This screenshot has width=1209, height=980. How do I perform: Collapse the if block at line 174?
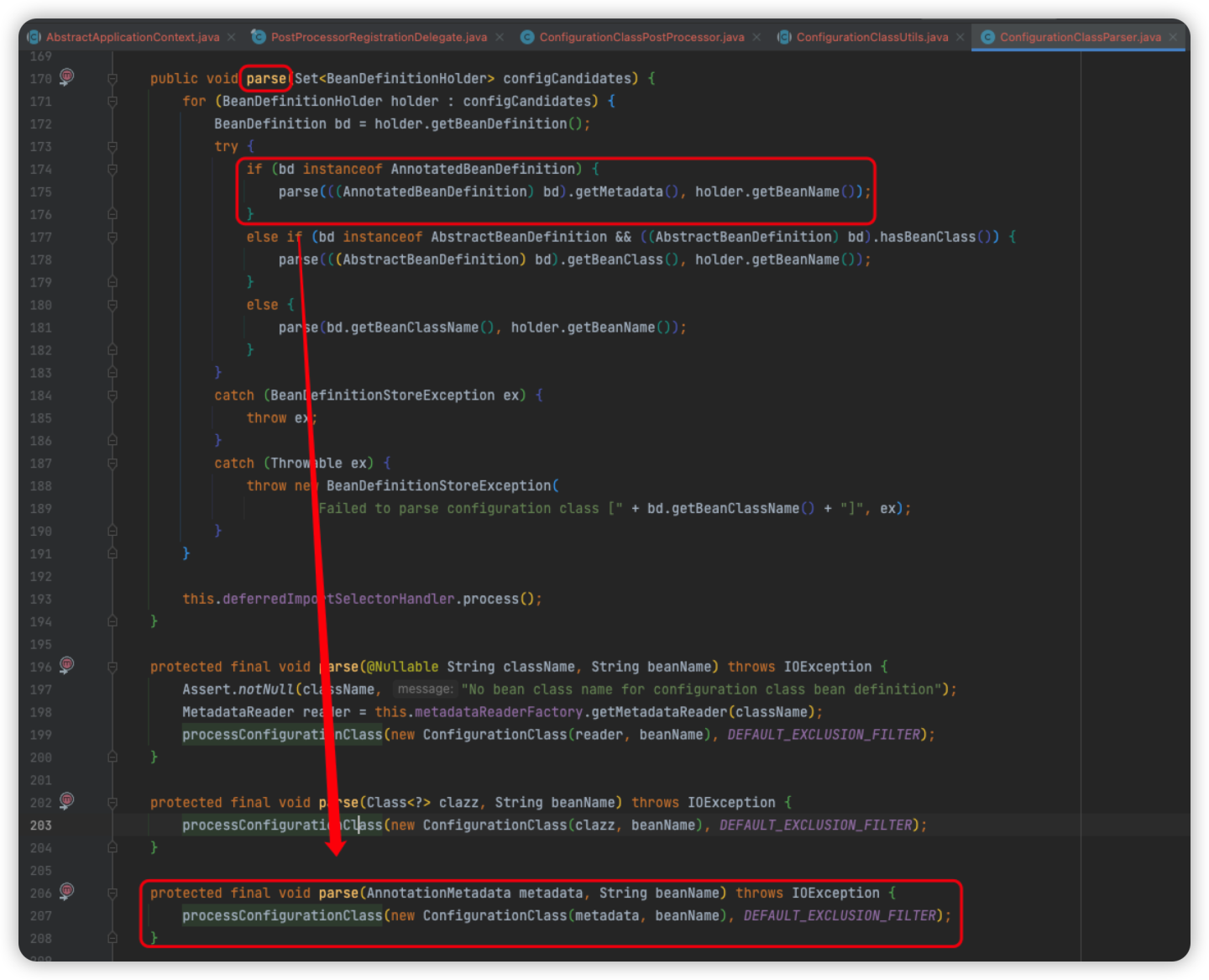tap(113, 170)
